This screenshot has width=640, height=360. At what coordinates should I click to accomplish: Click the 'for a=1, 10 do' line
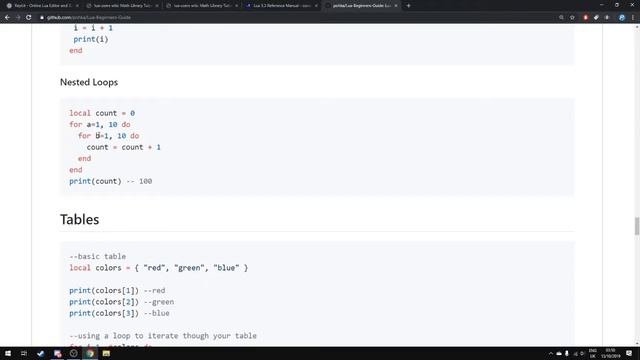(100, 124)
